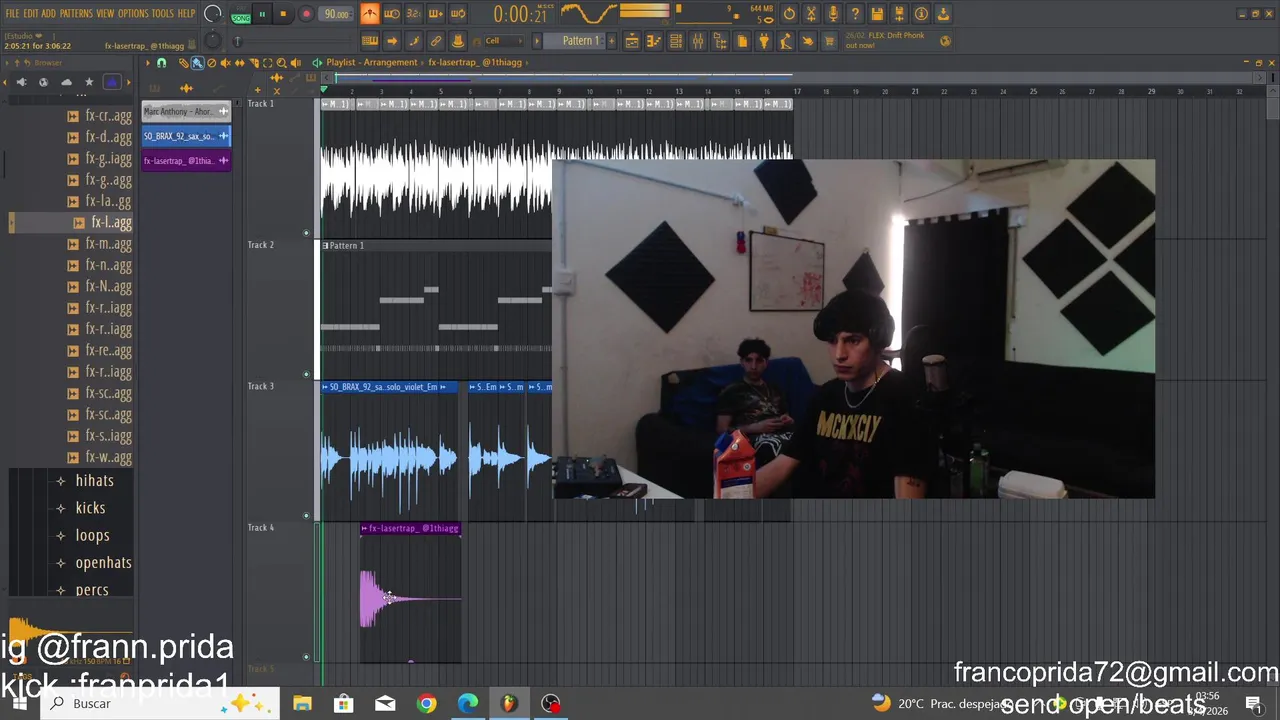The width and height of the screenshot is (1280, 720).
Task: Toggle SONG/PAT playback mode button
Action: coord(241,14)
